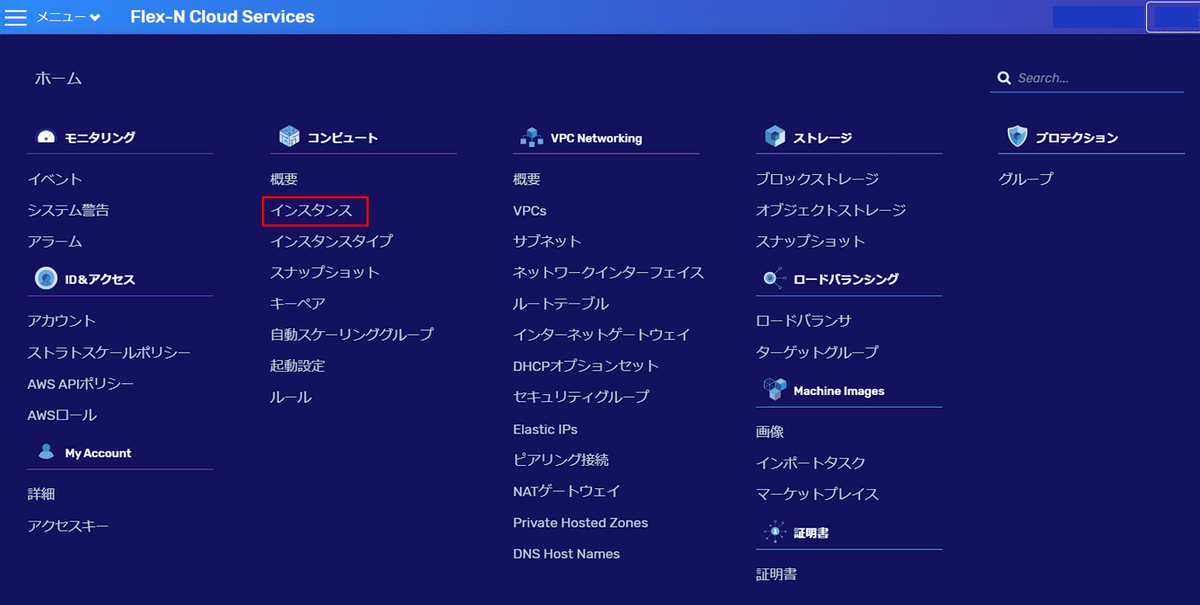
Task: Open インポートタスク
Action: coord(811,463)
